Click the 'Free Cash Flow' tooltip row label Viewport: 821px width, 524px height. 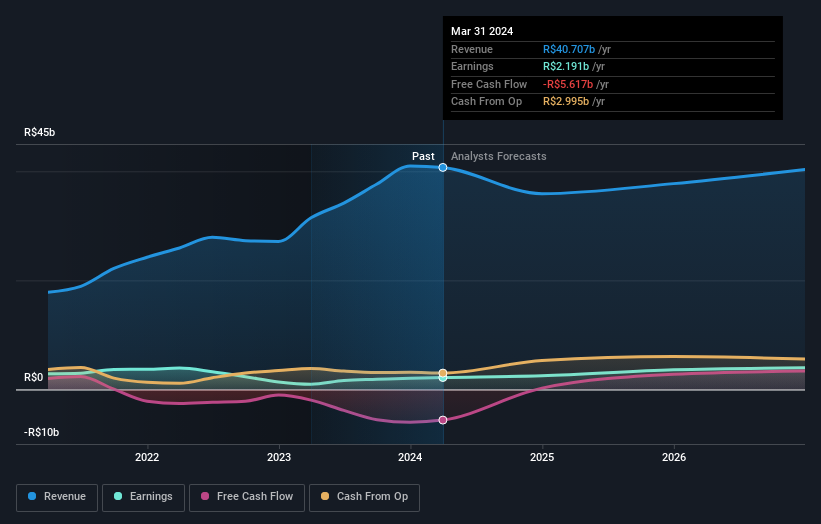489,84
